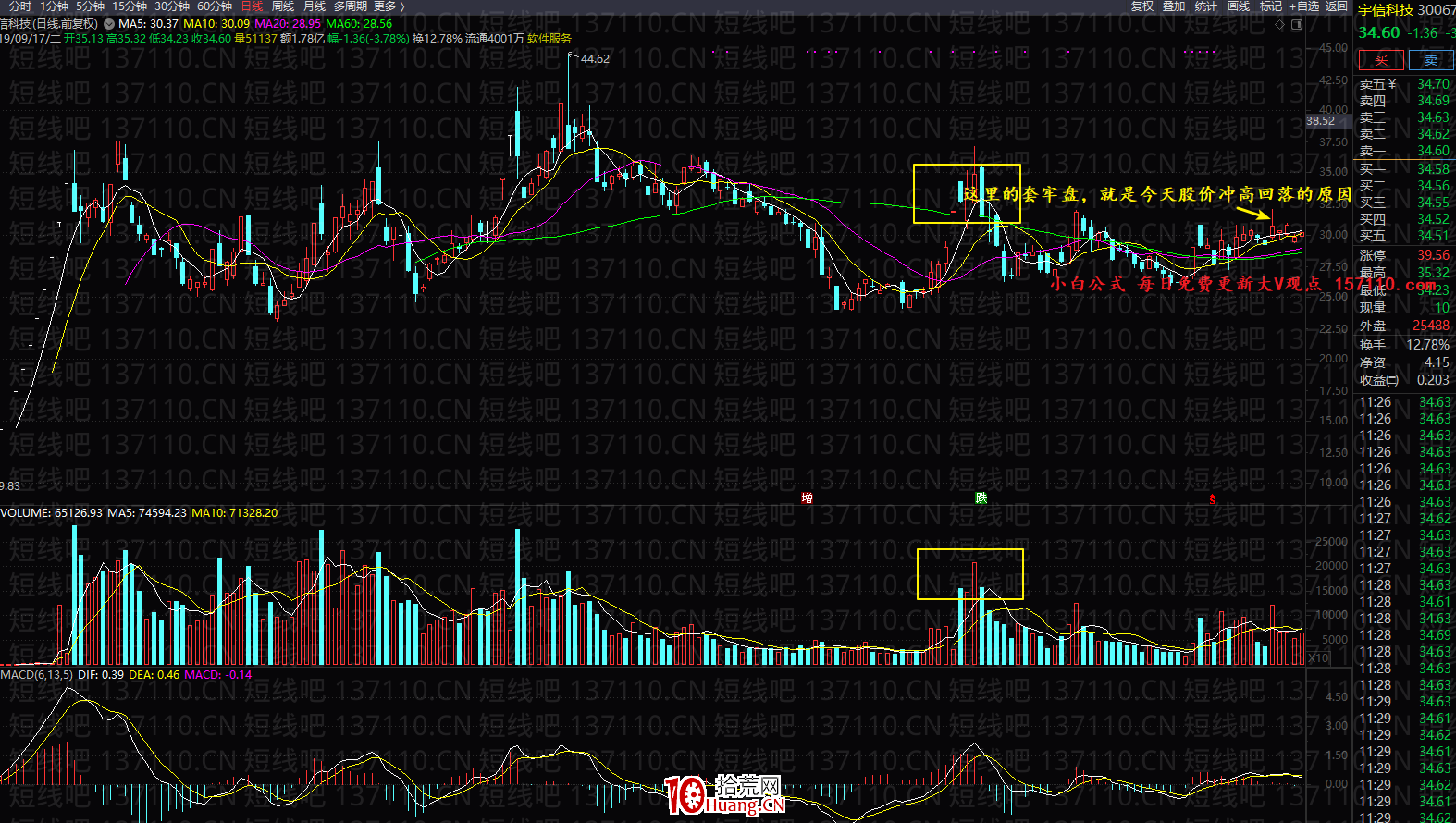
Task: Click the red 买 buy button
Action: click(x=1381, y=60)
